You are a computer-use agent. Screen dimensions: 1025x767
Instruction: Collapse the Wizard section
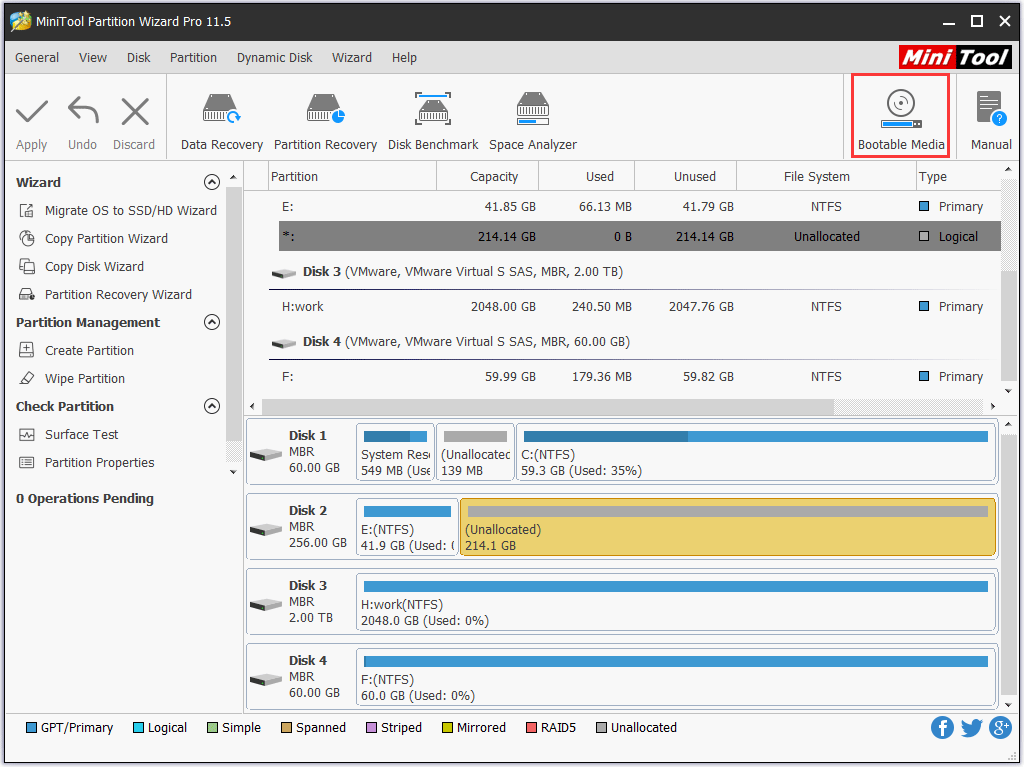[212, 182]
